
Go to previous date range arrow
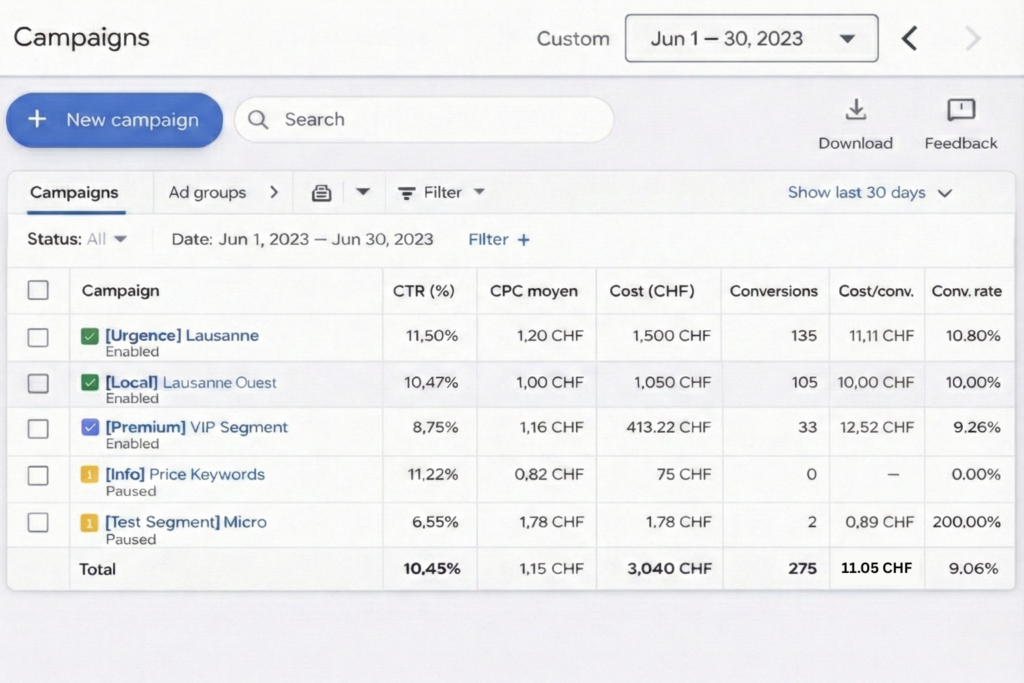(908, 39)
